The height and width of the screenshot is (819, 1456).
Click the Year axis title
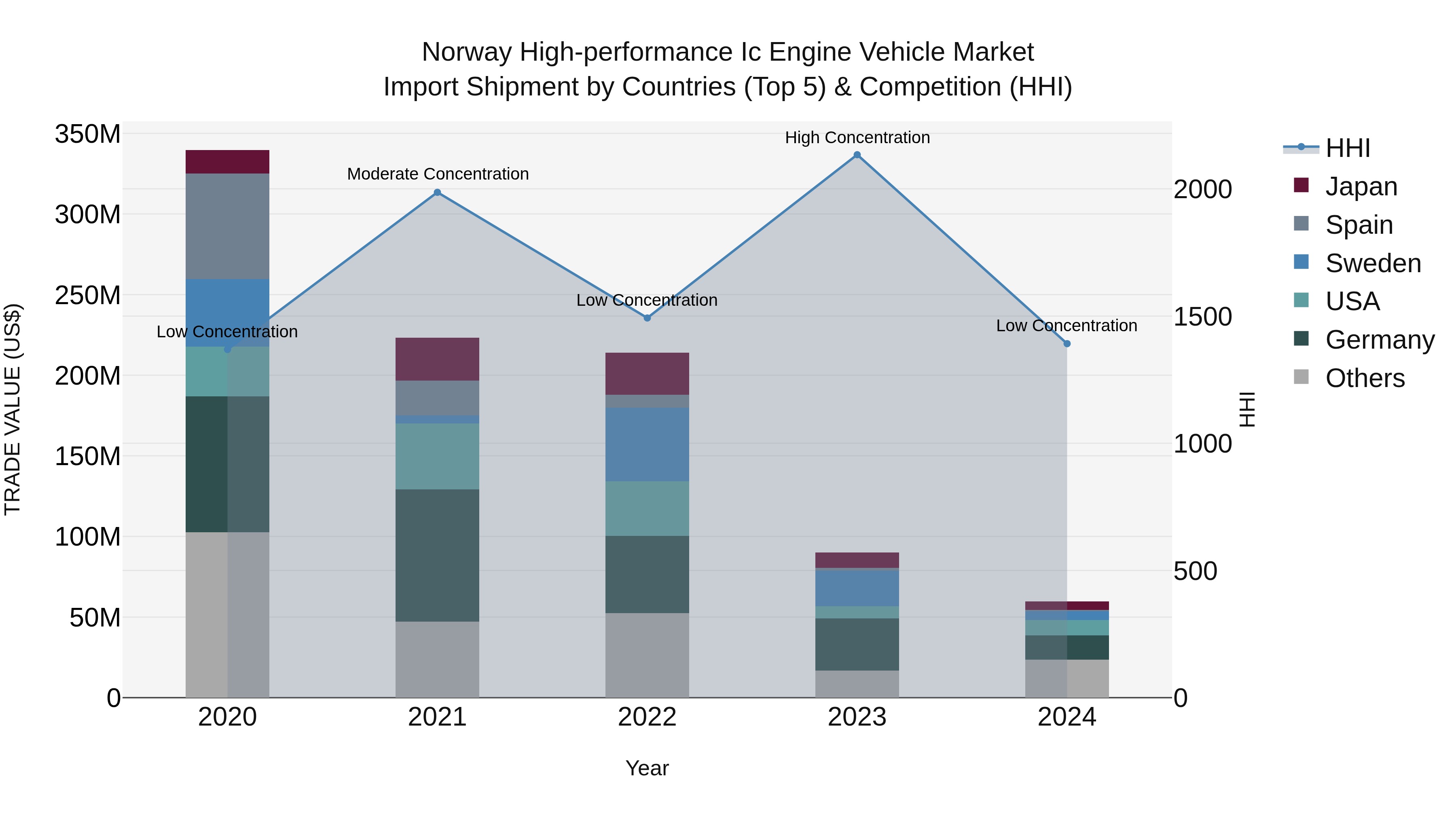[647, 768]
